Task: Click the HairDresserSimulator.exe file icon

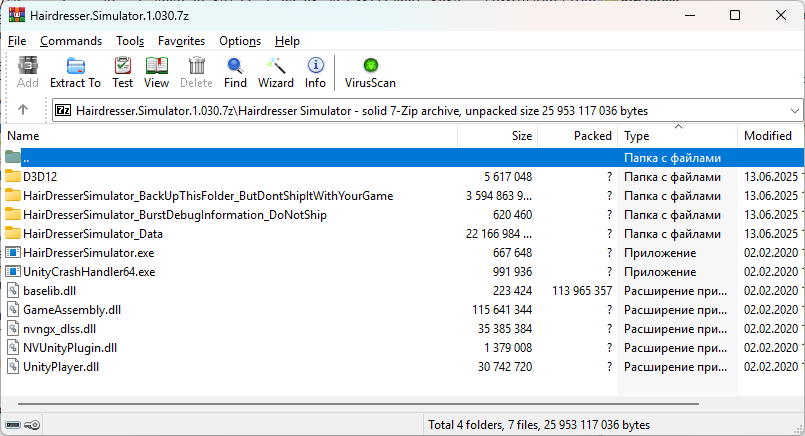Action: pyautogui.click(x=13, y=253)
